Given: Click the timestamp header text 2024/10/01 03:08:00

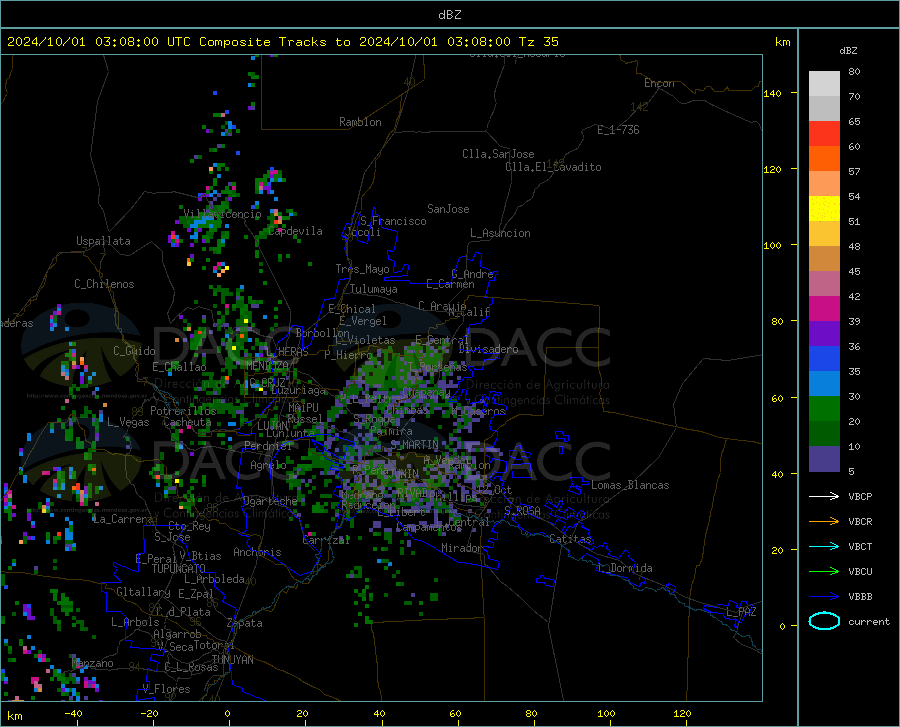Looking at the screenshot, I should [83, 42].
